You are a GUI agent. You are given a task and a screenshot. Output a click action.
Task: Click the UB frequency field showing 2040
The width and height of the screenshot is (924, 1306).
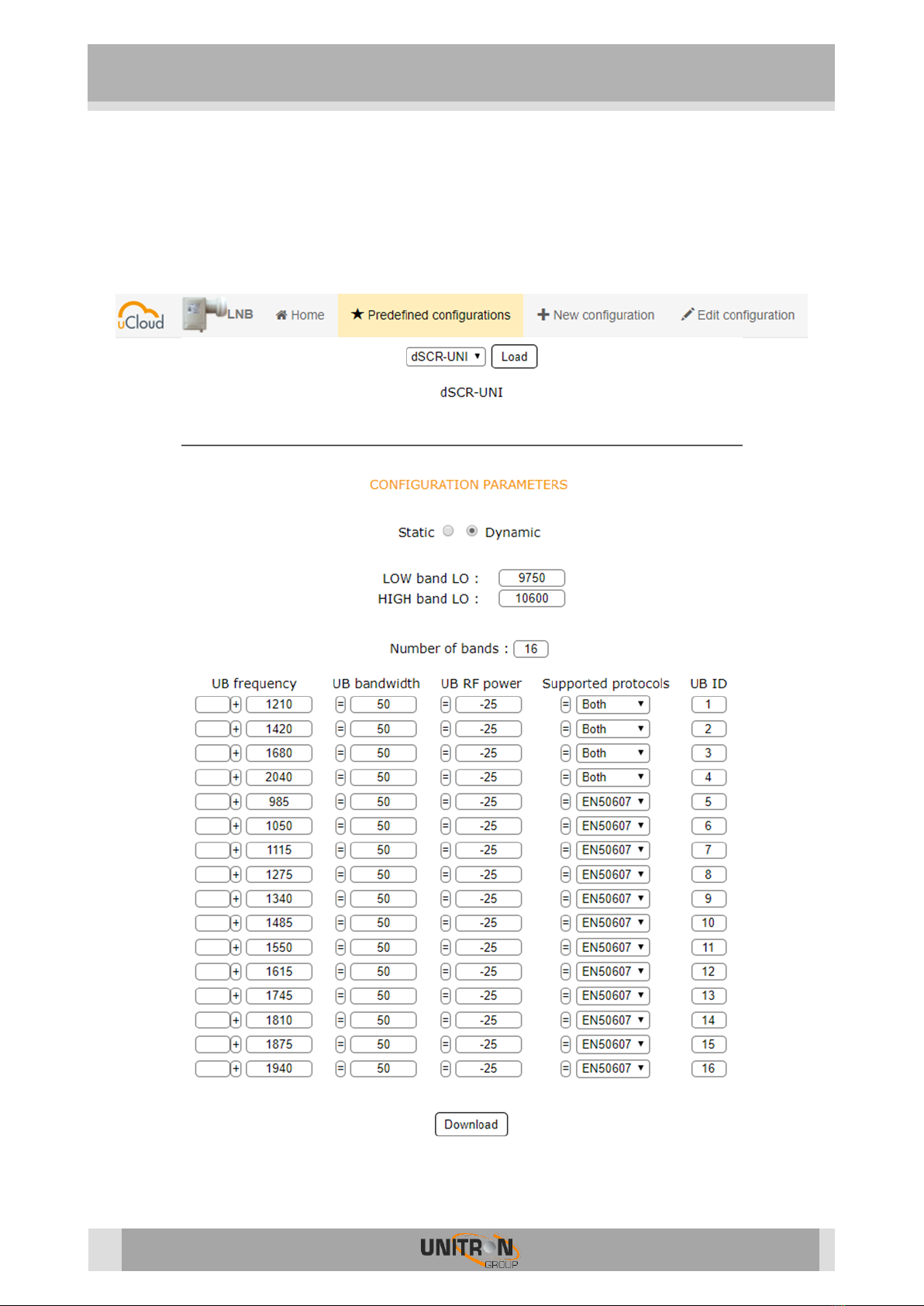coord(279,777)
